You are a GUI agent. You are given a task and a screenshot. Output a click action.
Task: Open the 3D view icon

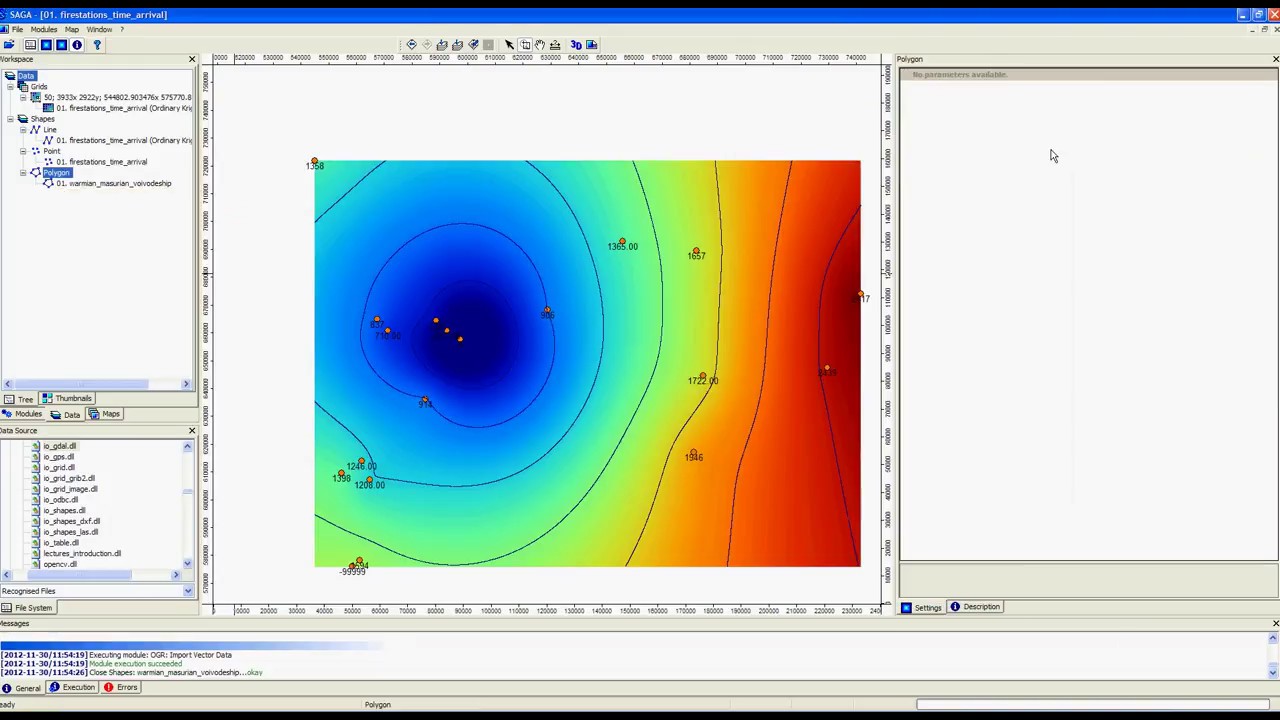576,45
